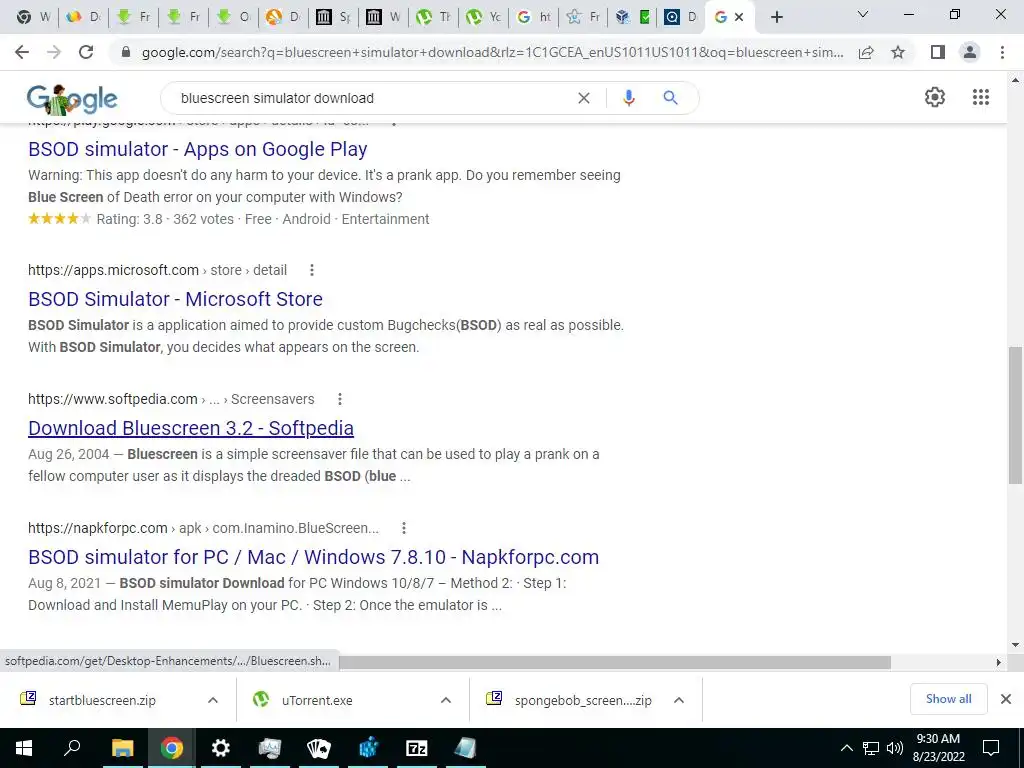Switch to the uTorrent tab labeled Yc

pos(484,17)
